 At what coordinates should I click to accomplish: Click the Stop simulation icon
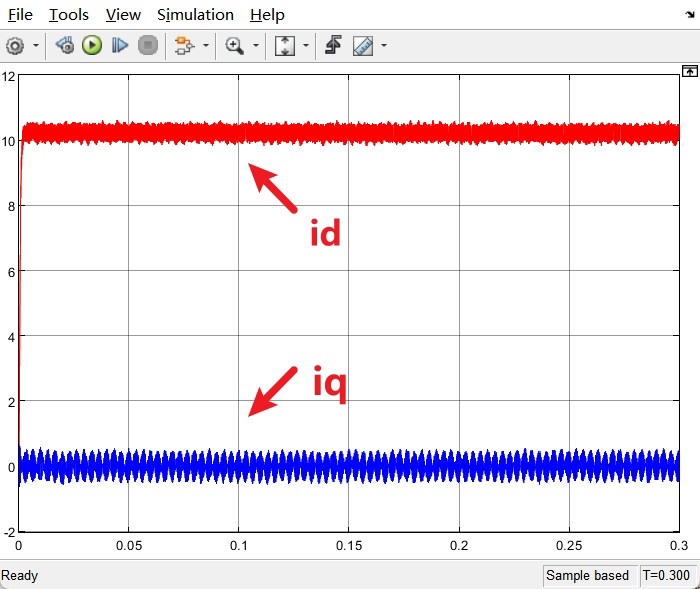pyautogui.click(x=148, y=46)
